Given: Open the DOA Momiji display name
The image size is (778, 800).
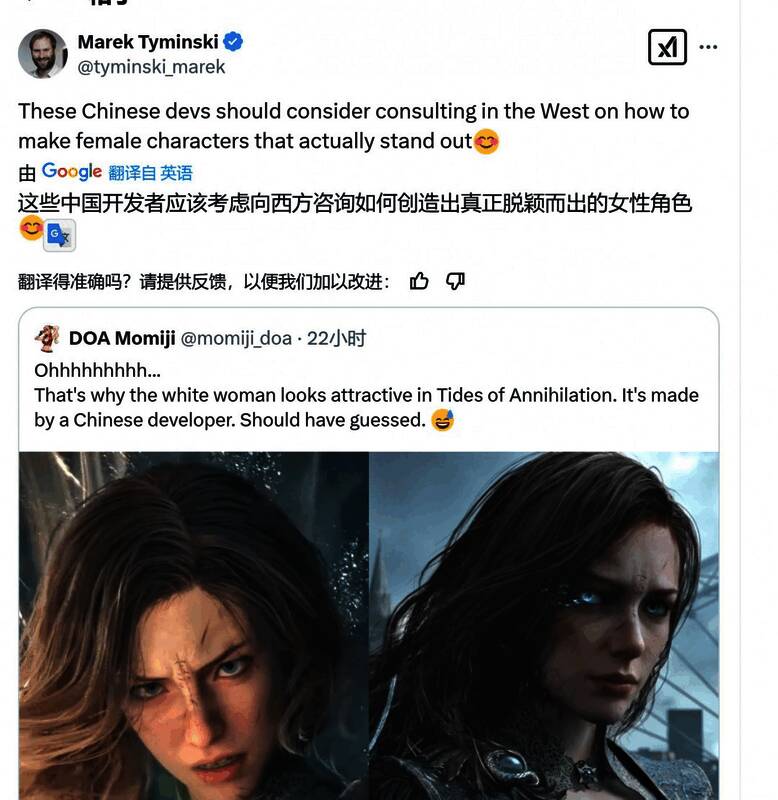Looking at the screenshot, I should point(122,338).
